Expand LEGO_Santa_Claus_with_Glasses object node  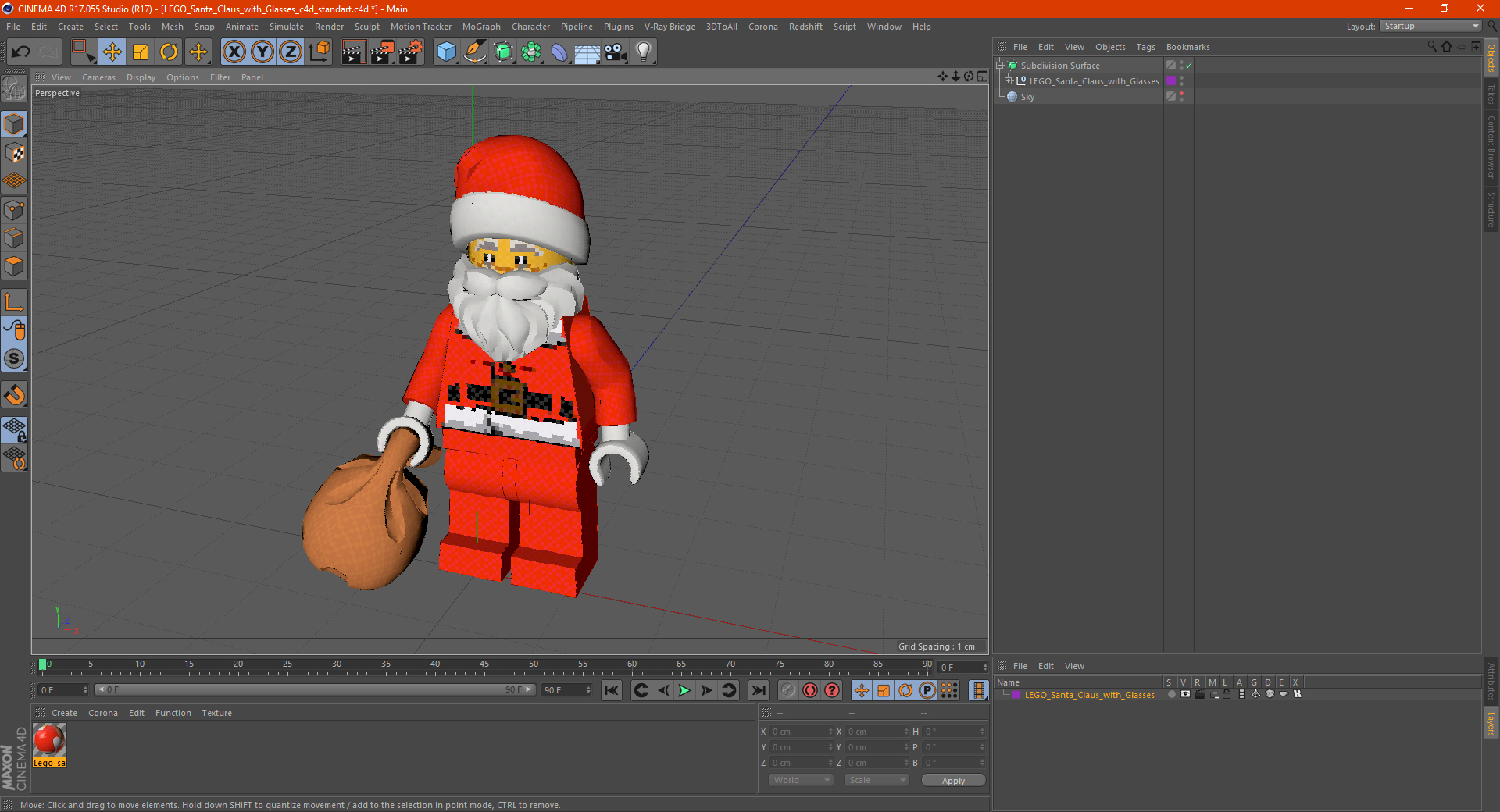coord(1009,80)
